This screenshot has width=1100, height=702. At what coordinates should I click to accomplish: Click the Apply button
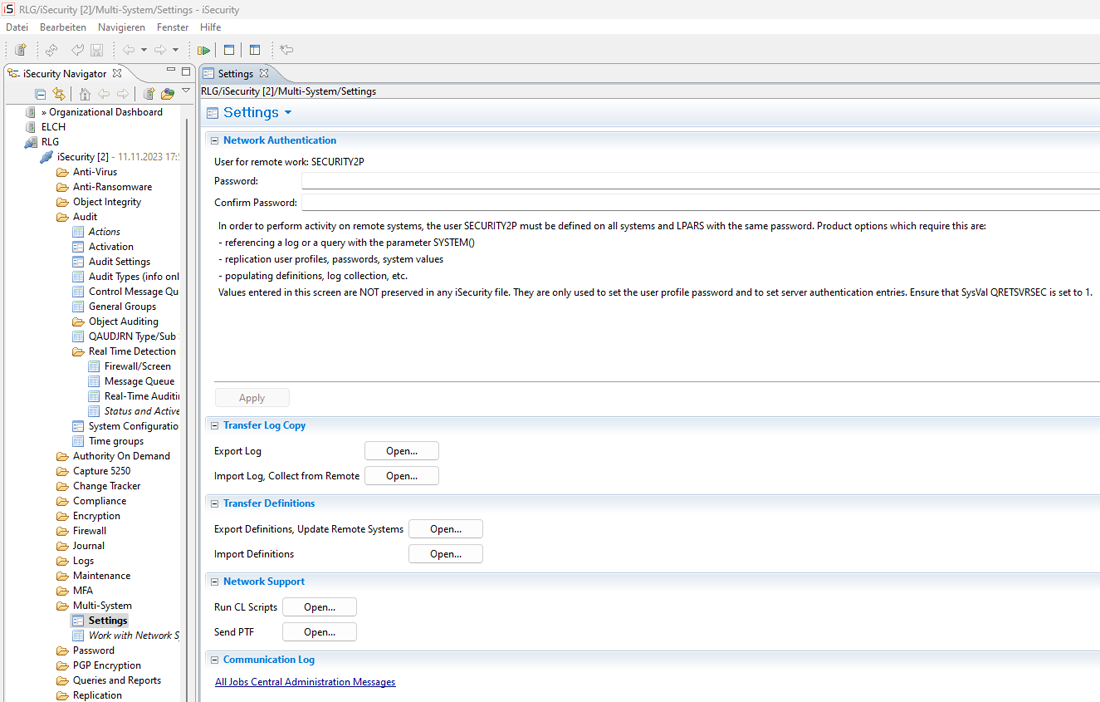click(x=252, y=398)
